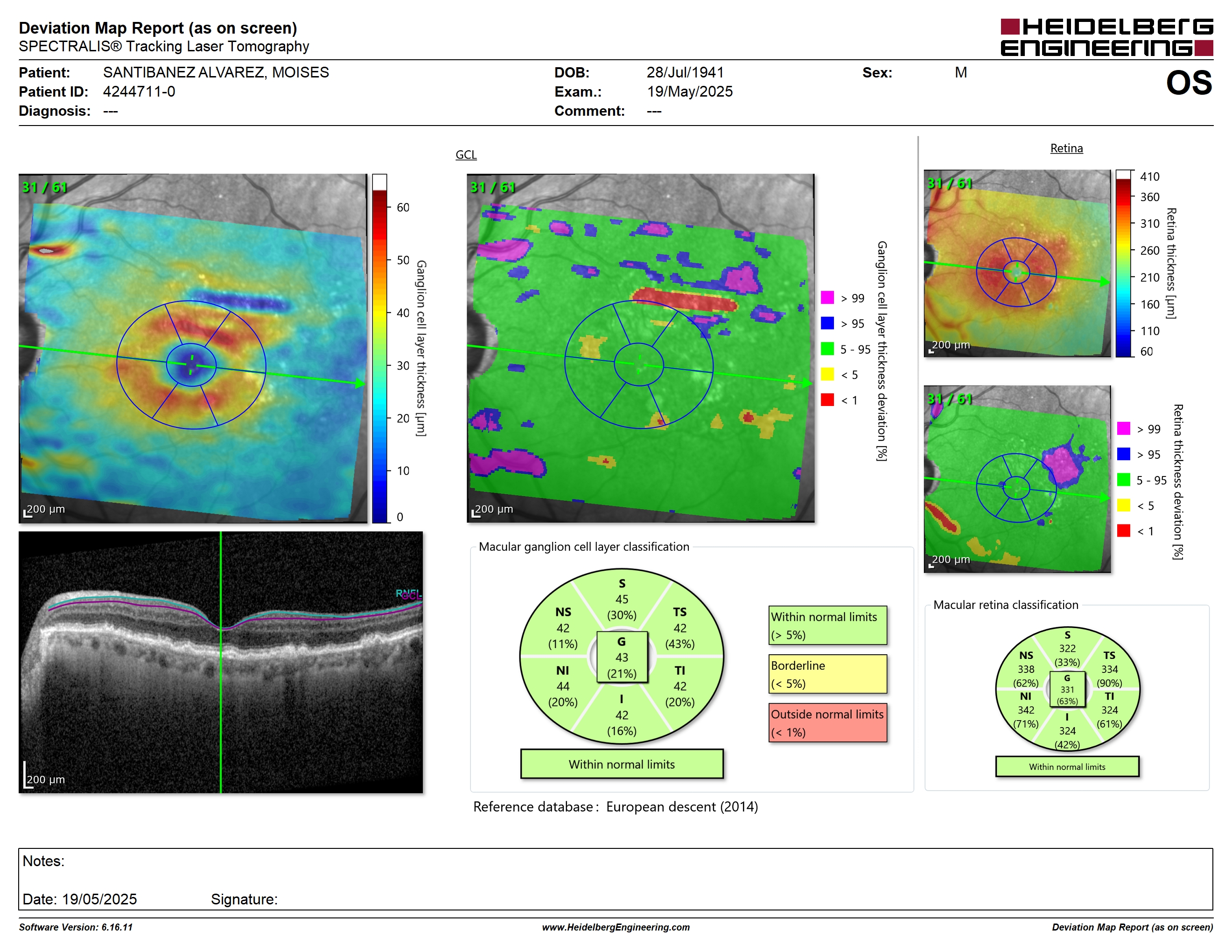
Task: Click green 5-95 swatch in GCL legend
Action: pyautogui.click(x=827, y=349)
